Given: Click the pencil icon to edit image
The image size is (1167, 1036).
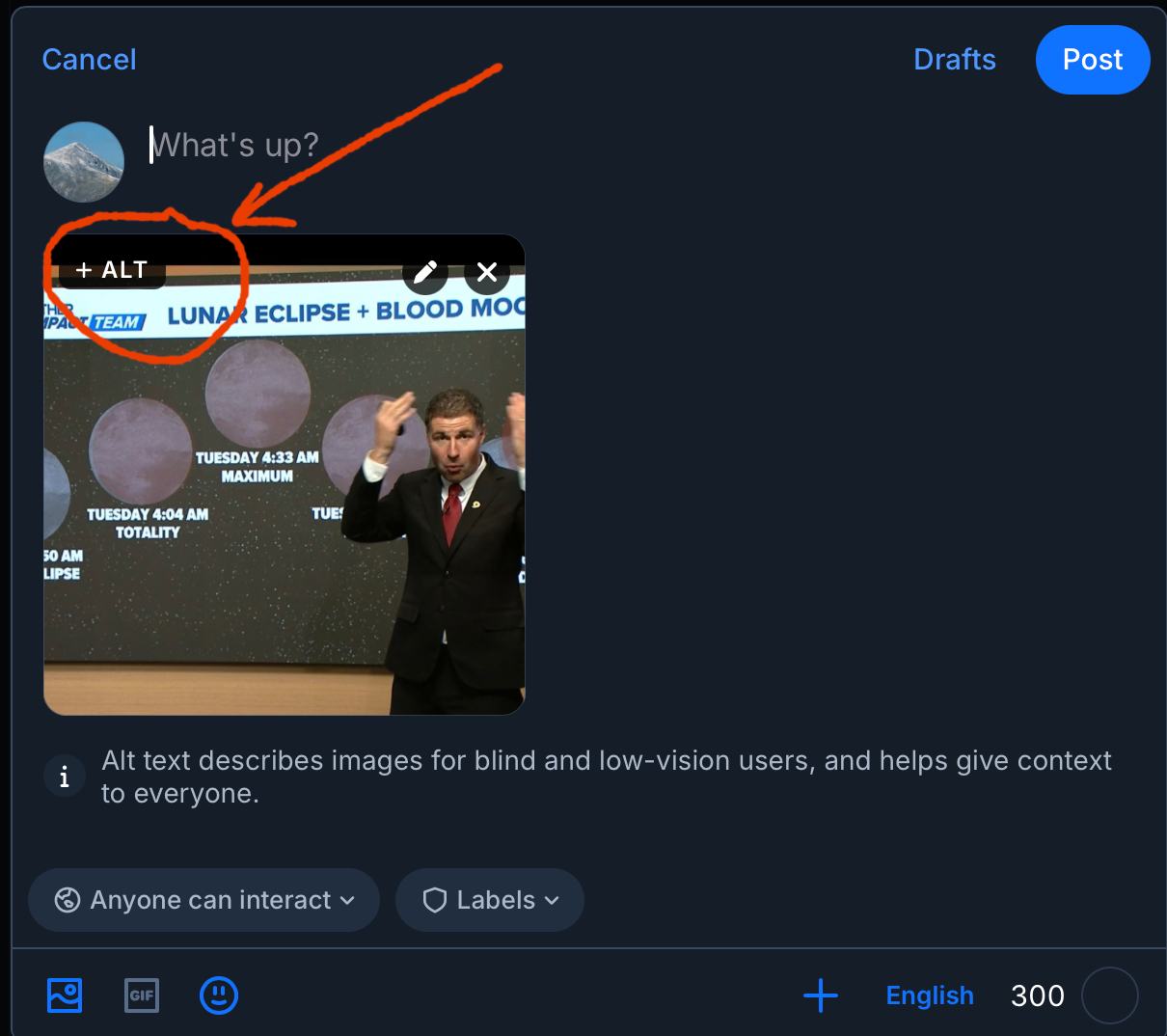Looking at the screenshot, I should (425, 273).
